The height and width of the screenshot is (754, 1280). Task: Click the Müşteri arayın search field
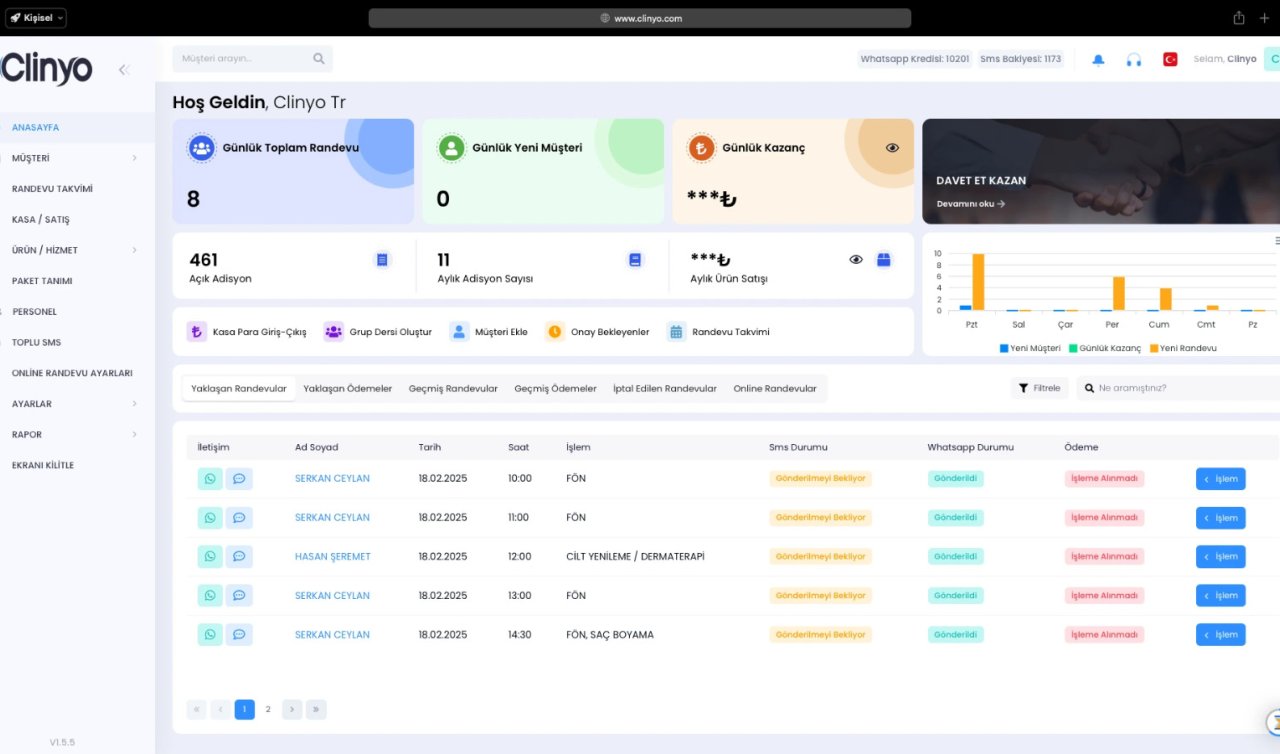[x=252, y=59]
